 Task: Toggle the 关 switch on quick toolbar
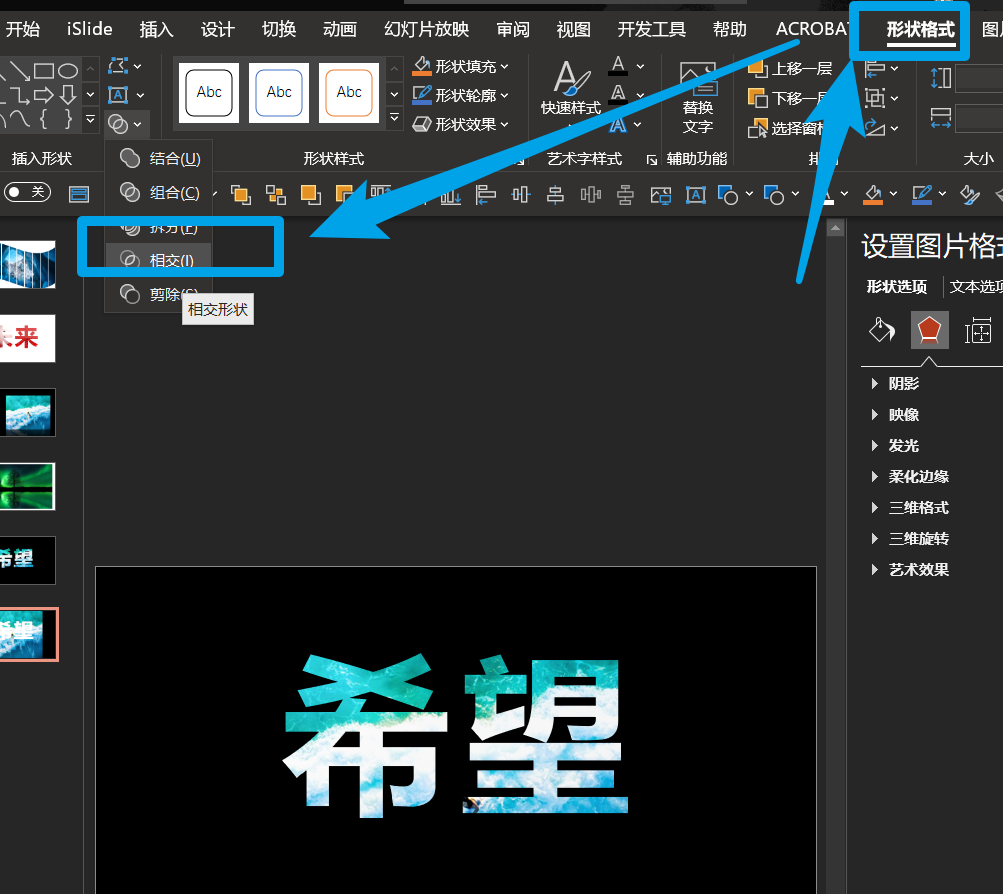click(x=28, y=192)
